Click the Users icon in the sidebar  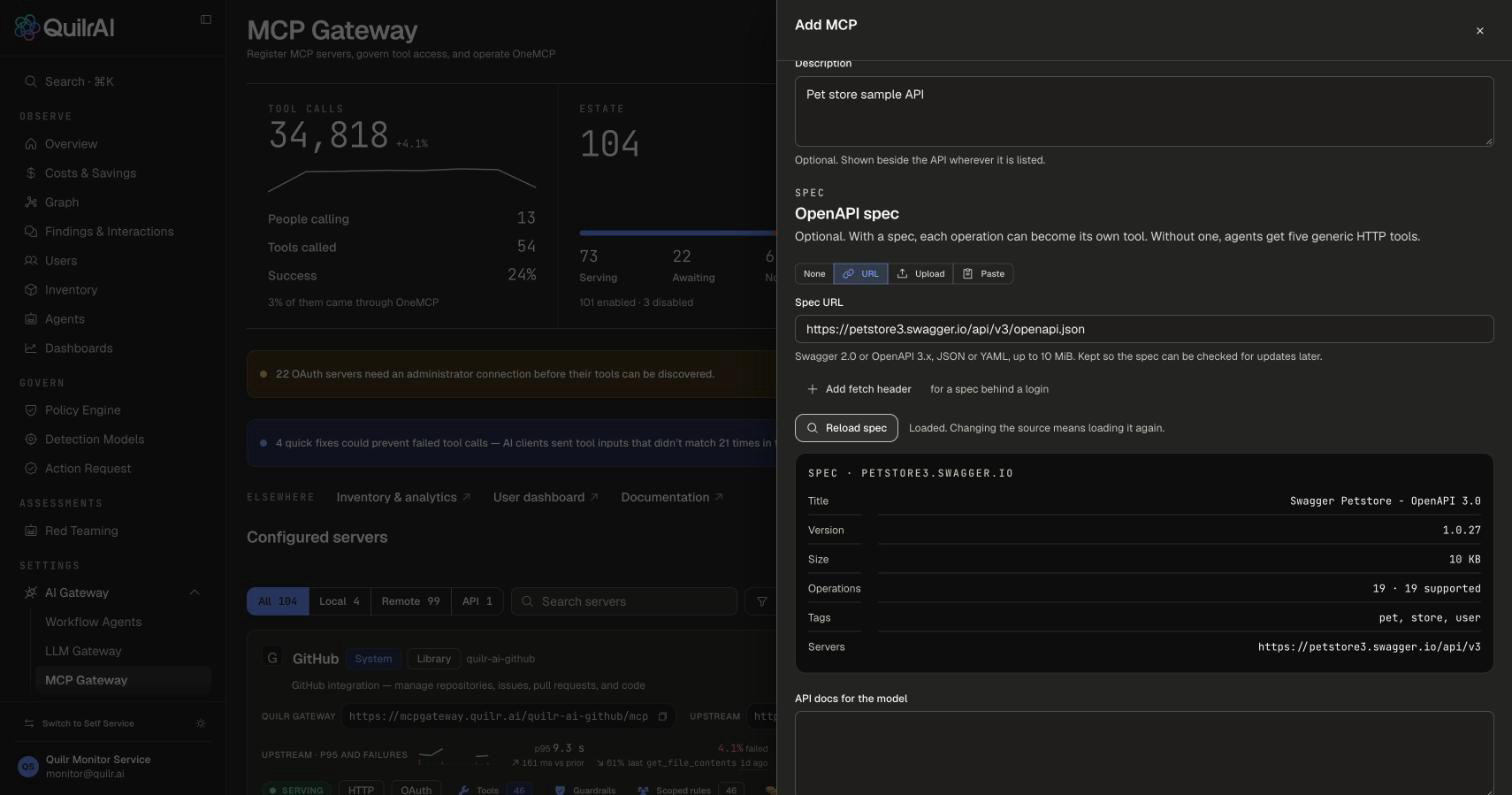coord(31,260)
